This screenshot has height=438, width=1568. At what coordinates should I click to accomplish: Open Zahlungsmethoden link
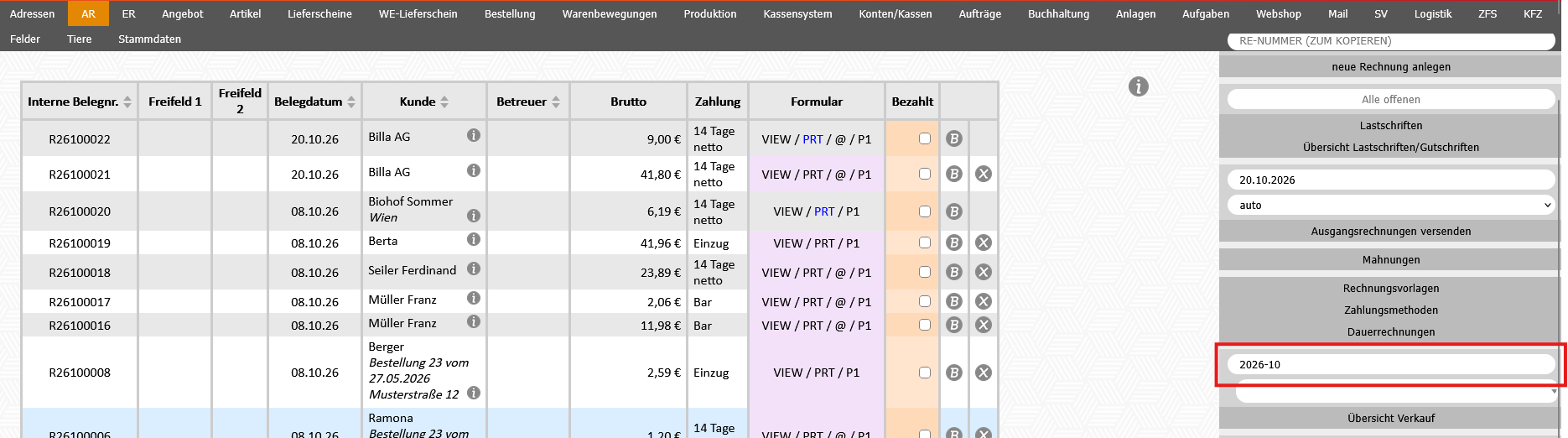(1391, 310)
